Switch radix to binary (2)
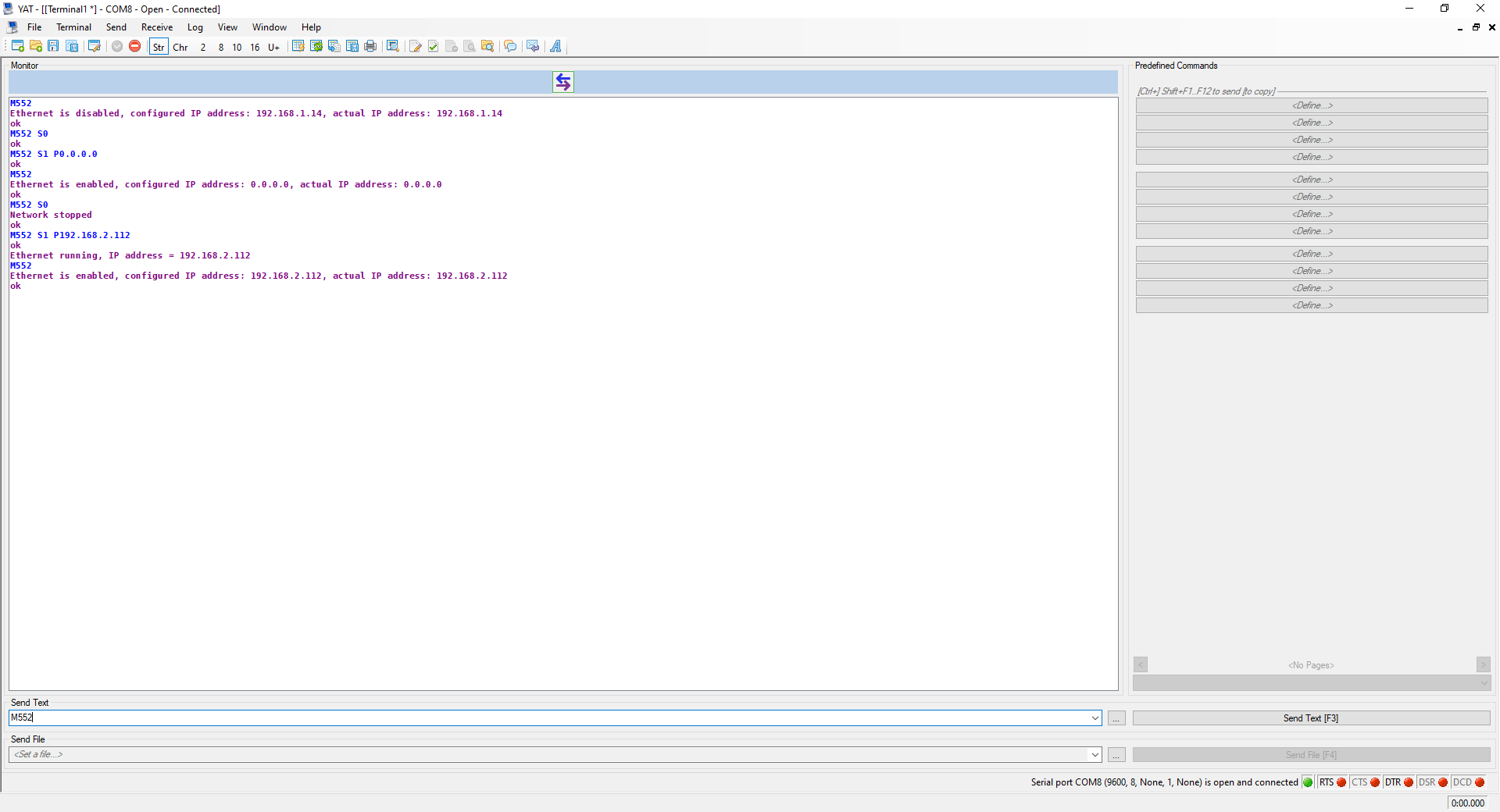Image resolution: width=1500 pixels, height=812 pixels. click(203, 47)
